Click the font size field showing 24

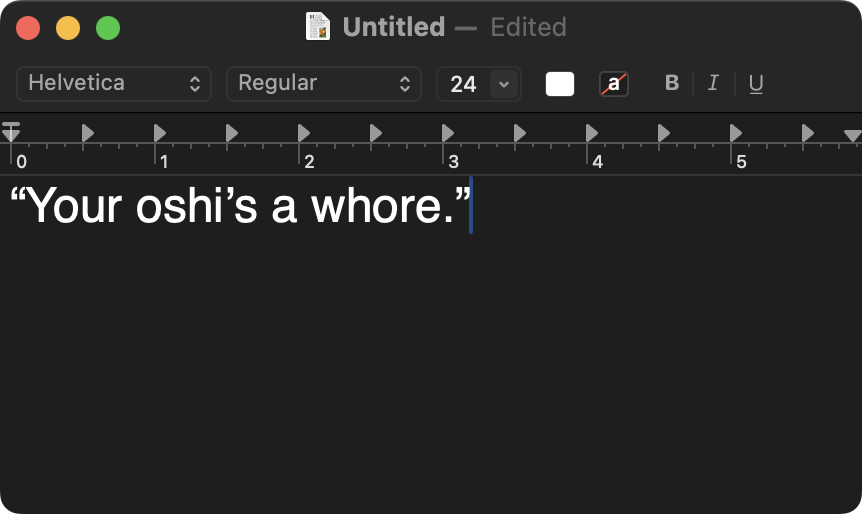coord(463,84)
